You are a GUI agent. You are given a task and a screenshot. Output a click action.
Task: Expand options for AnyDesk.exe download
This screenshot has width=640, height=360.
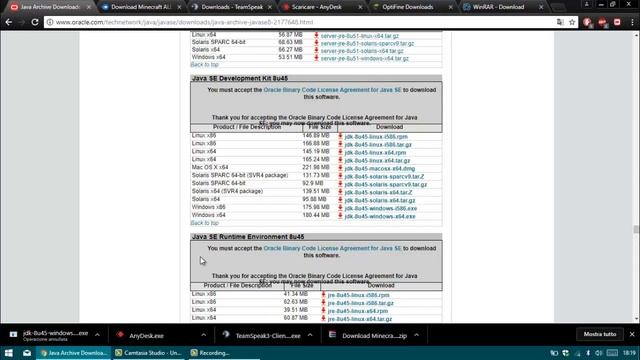(x=204, y=335)
